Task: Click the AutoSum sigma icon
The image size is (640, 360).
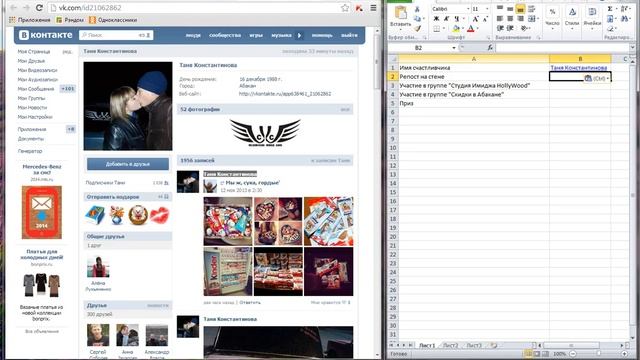Action: point(610,9)
